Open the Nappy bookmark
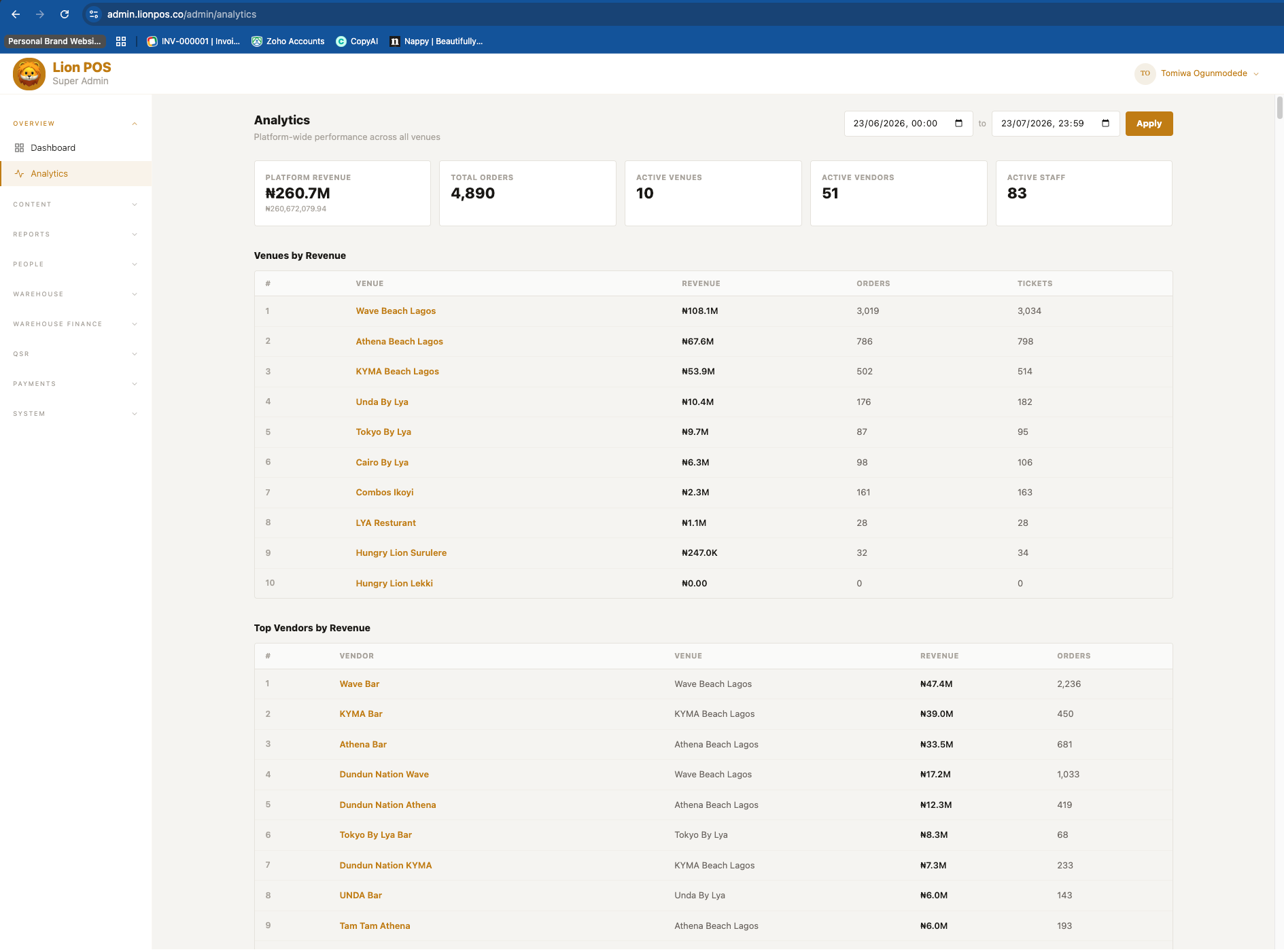The height and width of the screenshot is (952, 1284). coord(436,41)
